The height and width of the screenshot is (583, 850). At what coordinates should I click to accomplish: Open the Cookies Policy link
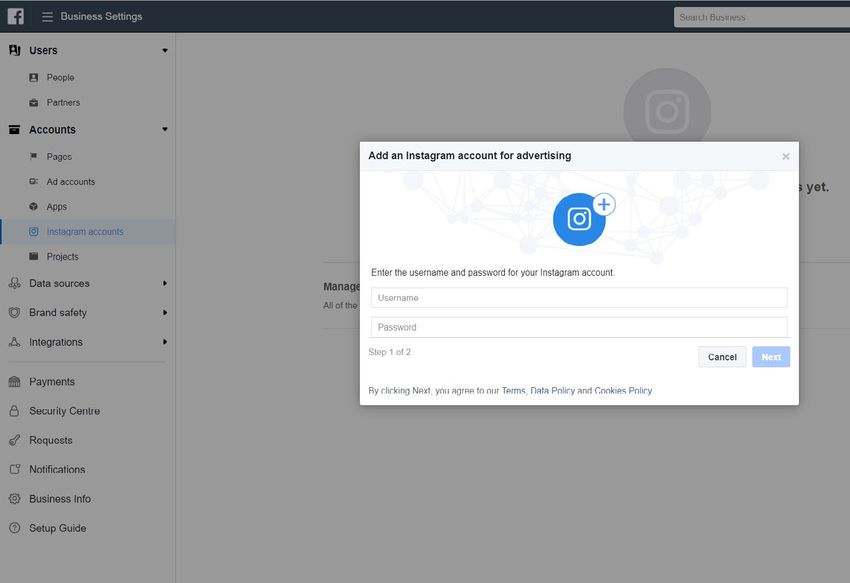point(623,390)
